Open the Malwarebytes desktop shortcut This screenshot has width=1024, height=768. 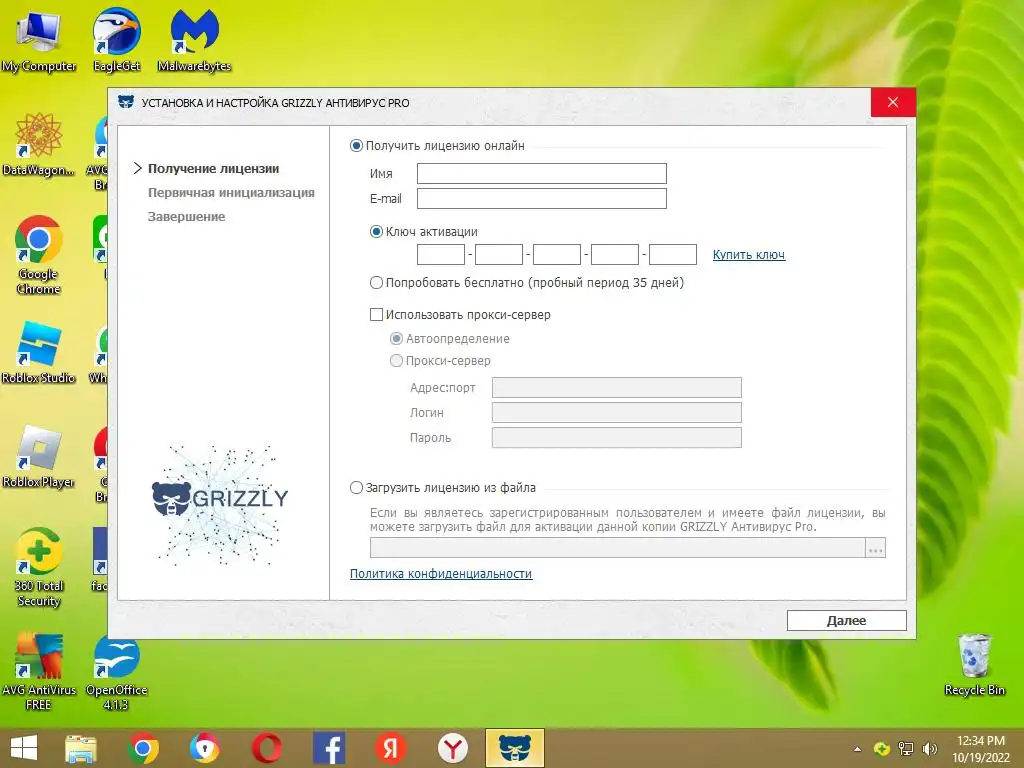[194, 40]
